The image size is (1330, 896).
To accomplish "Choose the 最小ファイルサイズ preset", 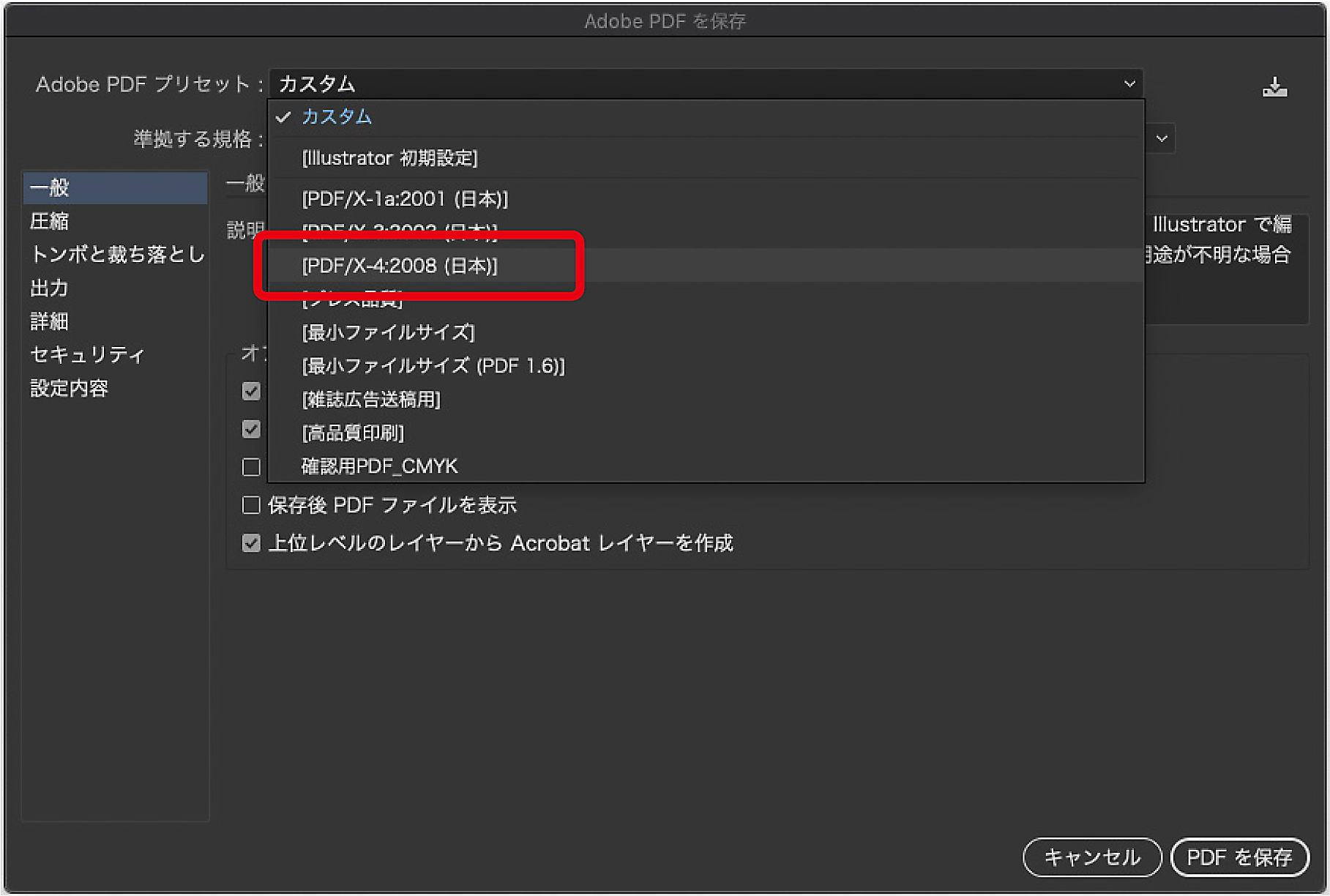I will [388, 332].
